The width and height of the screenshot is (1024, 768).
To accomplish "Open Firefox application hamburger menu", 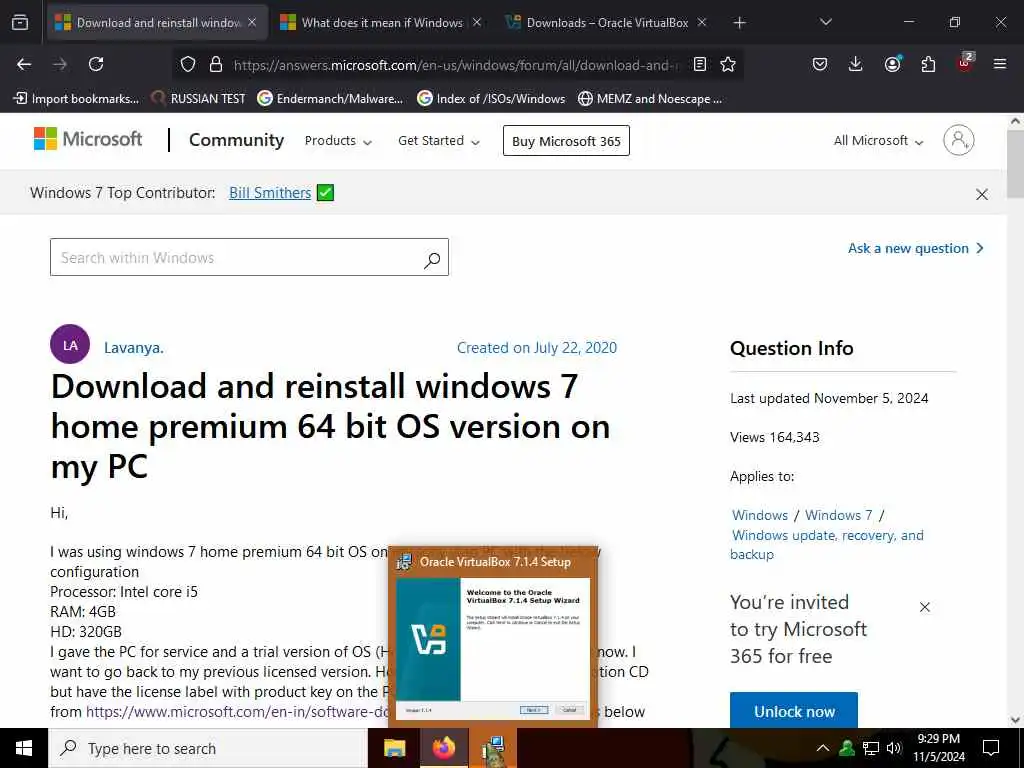I will click(x=1000, y=64).
